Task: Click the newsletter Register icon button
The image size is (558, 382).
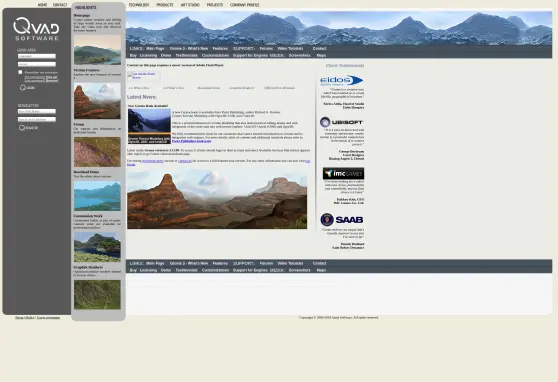Action: coord(28,128)
